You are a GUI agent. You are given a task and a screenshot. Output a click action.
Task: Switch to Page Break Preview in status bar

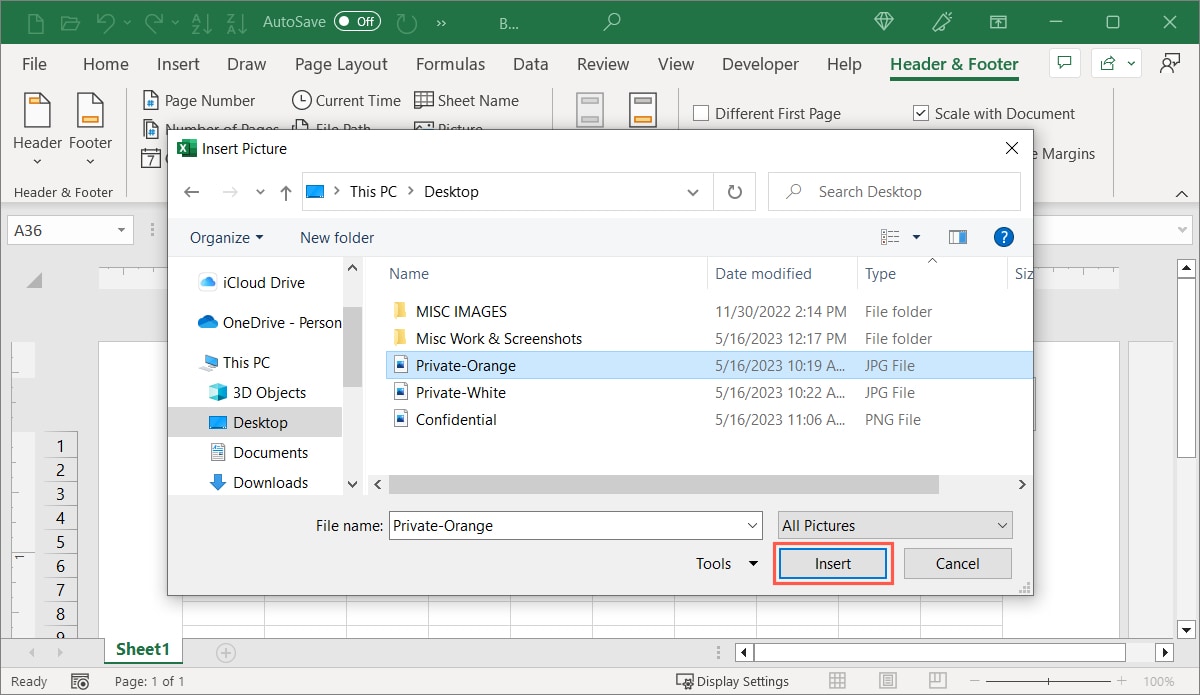(938, 681)
